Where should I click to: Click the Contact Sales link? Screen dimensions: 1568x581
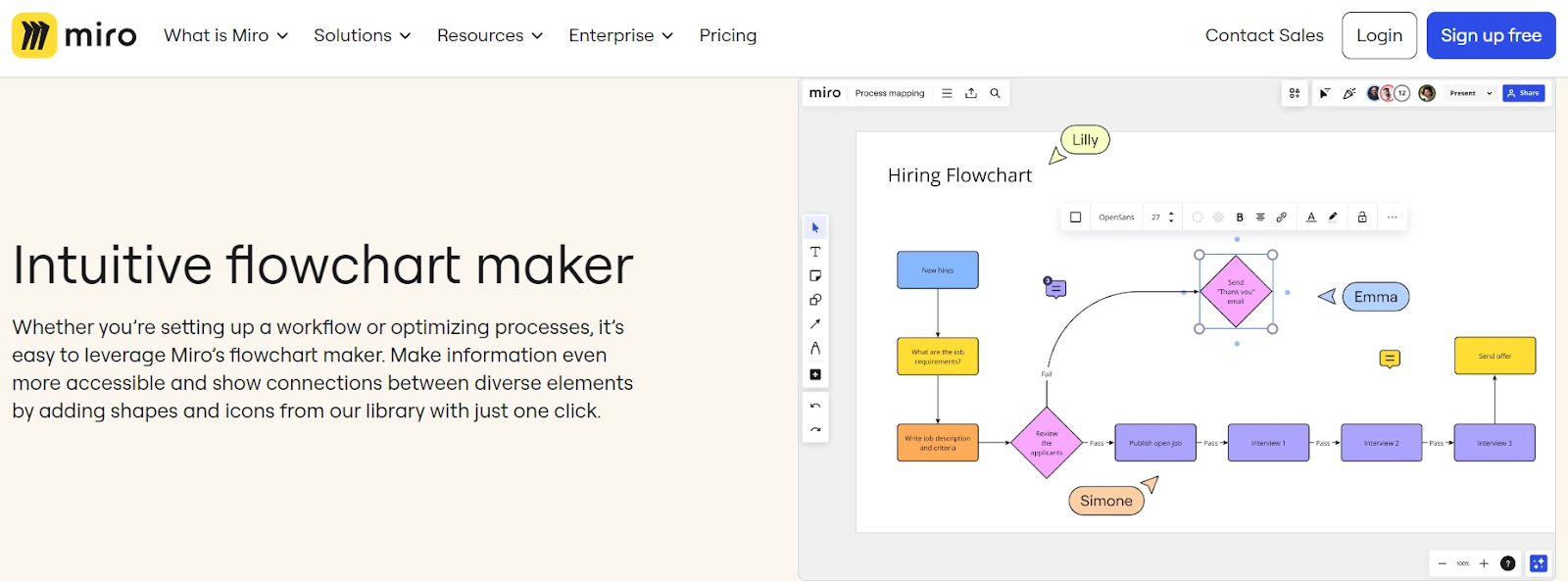(1264, 35)
